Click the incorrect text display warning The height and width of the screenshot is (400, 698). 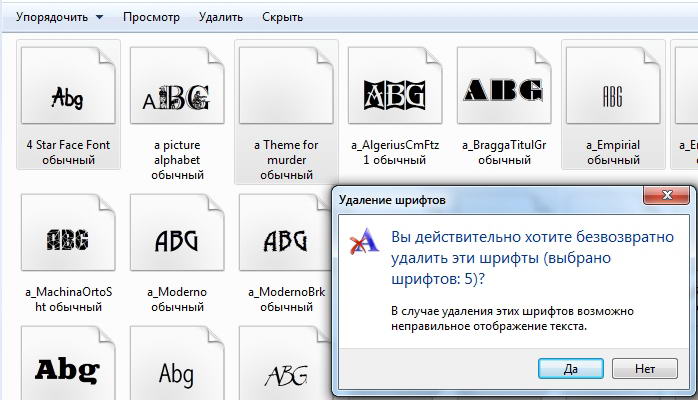(512, 319)
